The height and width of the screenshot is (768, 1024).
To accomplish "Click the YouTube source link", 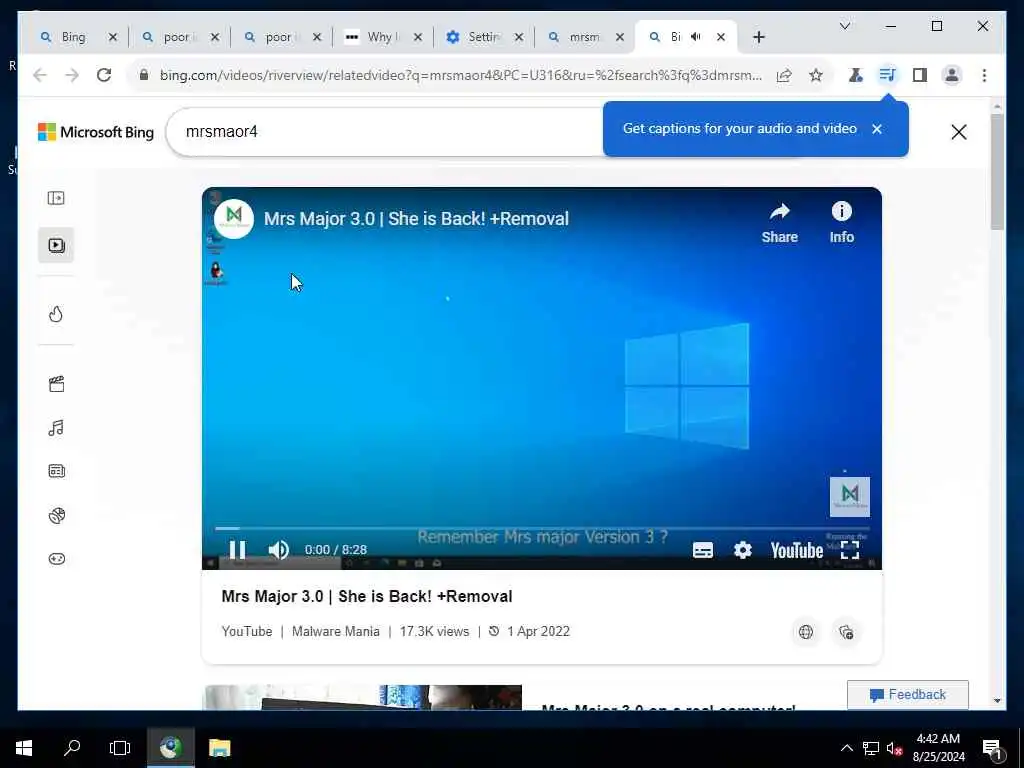I will [x=247, y=632].
